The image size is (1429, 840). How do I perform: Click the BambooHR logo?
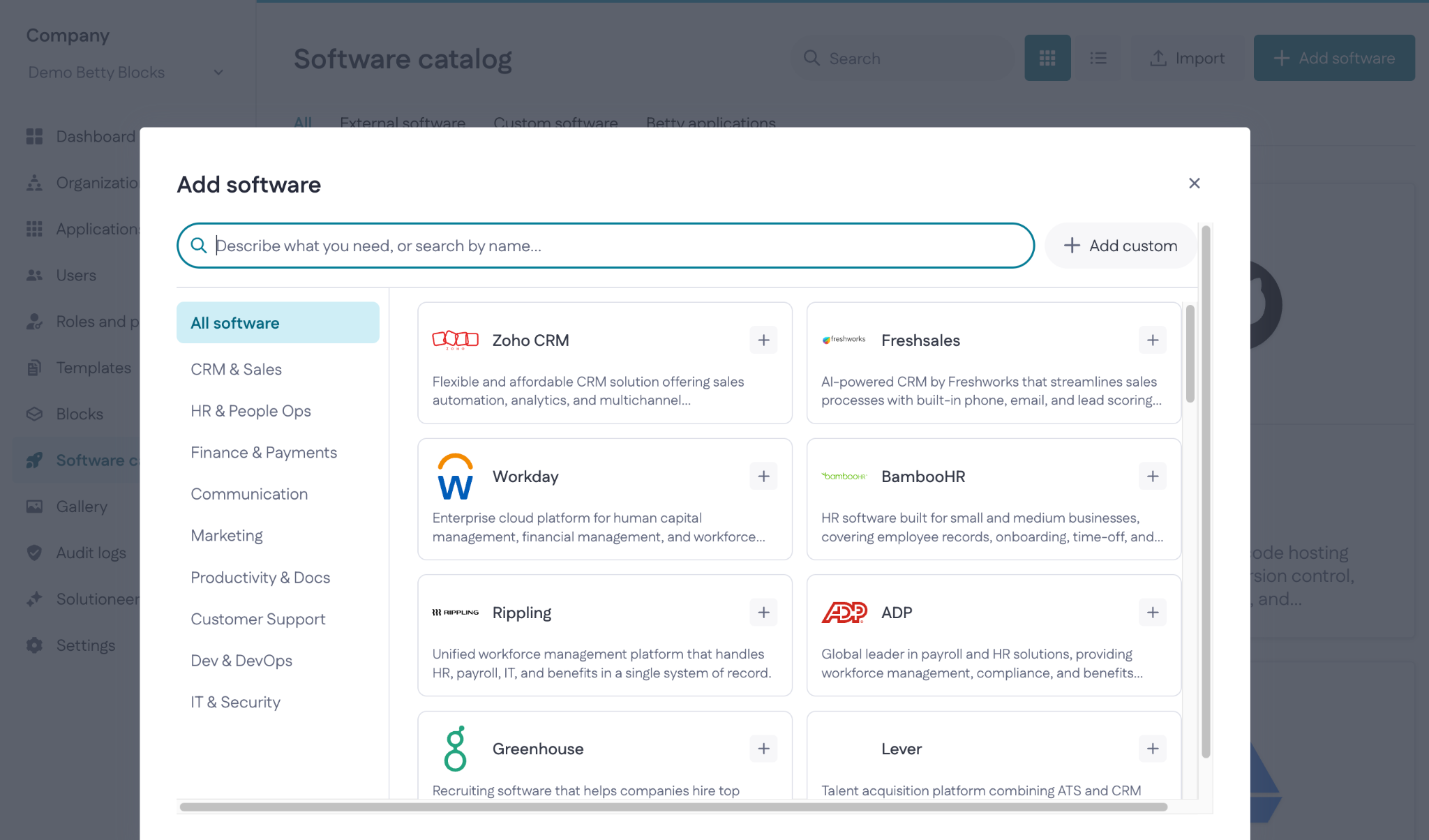click(844, 477)
